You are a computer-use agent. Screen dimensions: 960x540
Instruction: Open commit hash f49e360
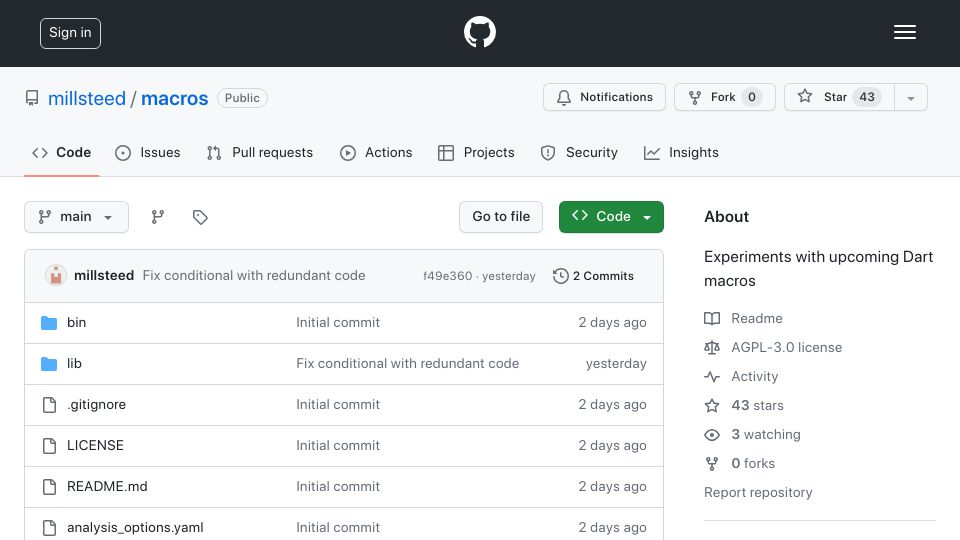pyautogui.click(x=448, y=276)
